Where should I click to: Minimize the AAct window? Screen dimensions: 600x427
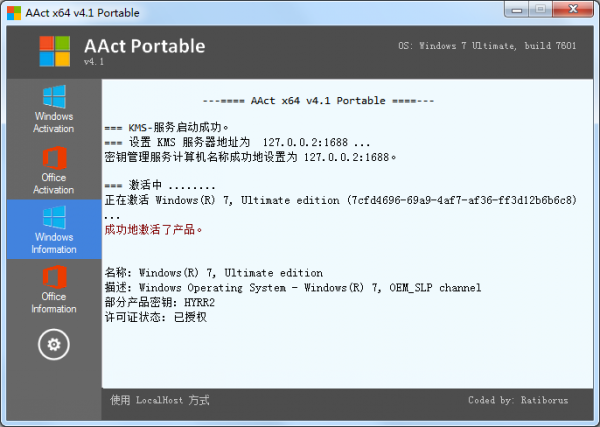517,10
